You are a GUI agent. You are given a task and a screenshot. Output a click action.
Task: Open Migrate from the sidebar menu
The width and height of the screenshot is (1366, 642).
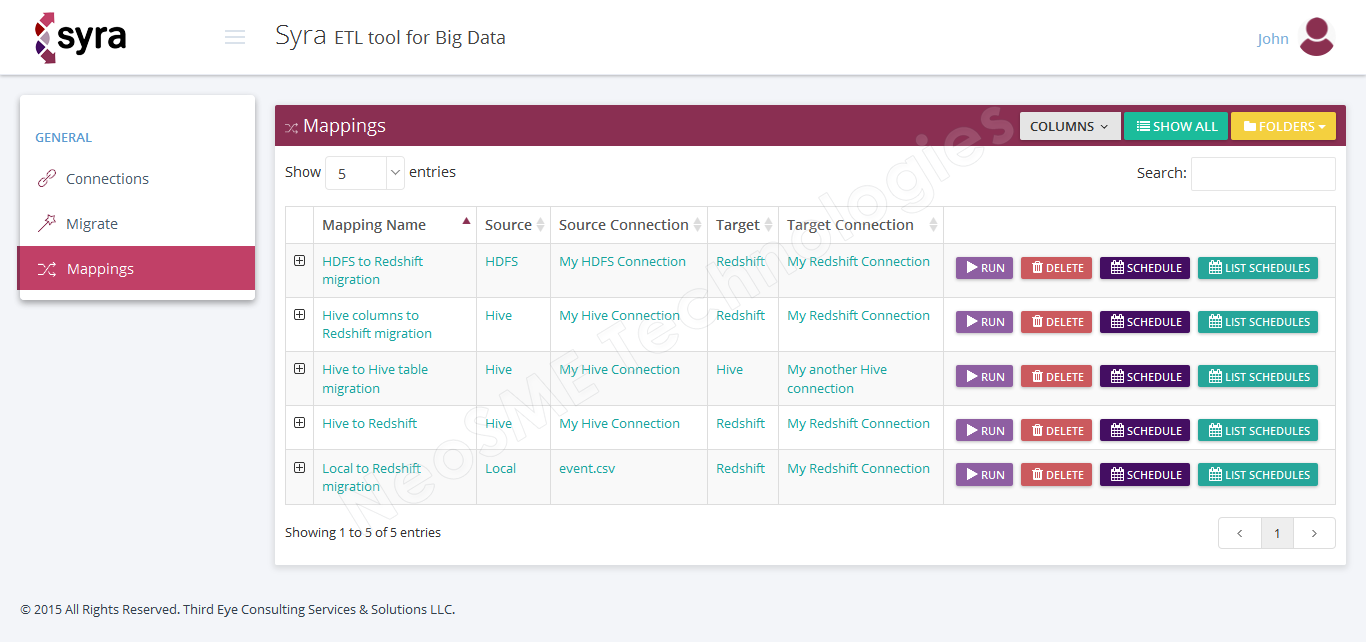tap(92, 224)
